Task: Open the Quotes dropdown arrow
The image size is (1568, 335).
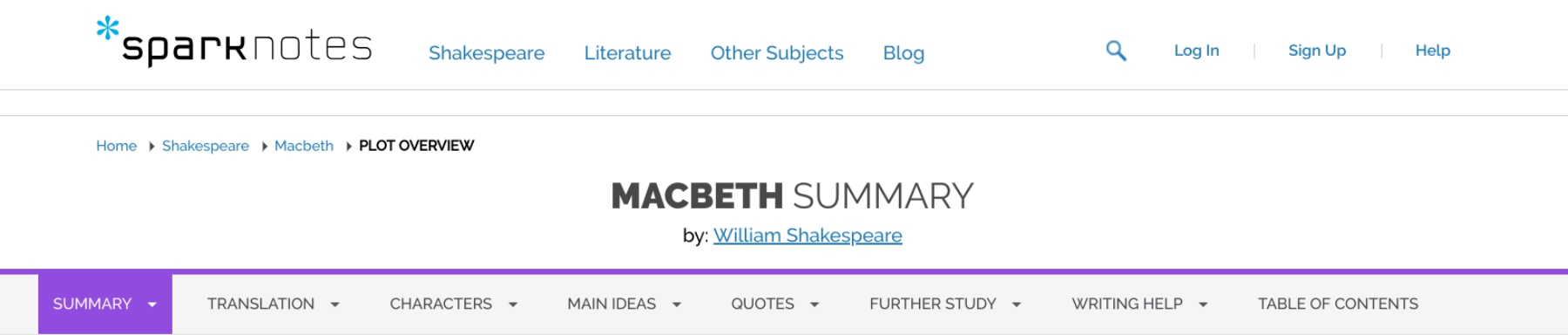Action: pyautogui.click(x=814, y=304)
